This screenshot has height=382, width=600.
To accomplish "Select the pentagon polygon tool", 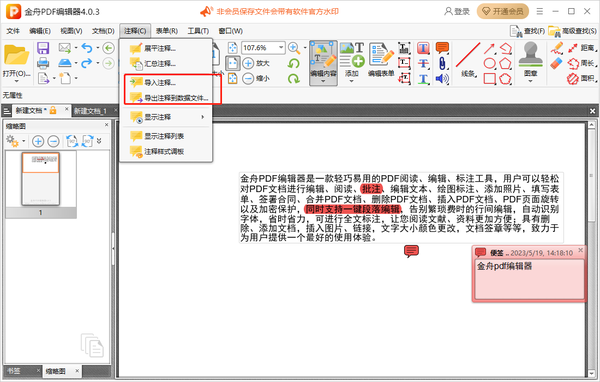I will click(505, 64).
